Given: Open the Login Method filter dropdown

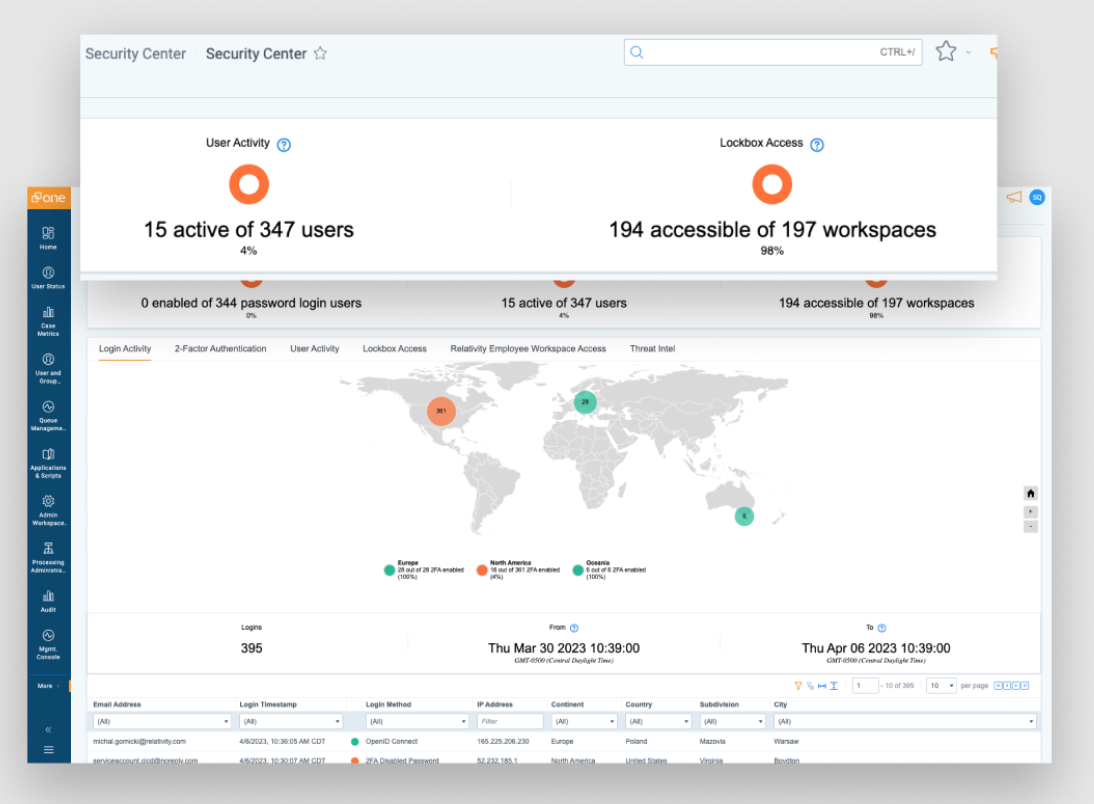Looking at the screenshot, I should click(417, 722).
